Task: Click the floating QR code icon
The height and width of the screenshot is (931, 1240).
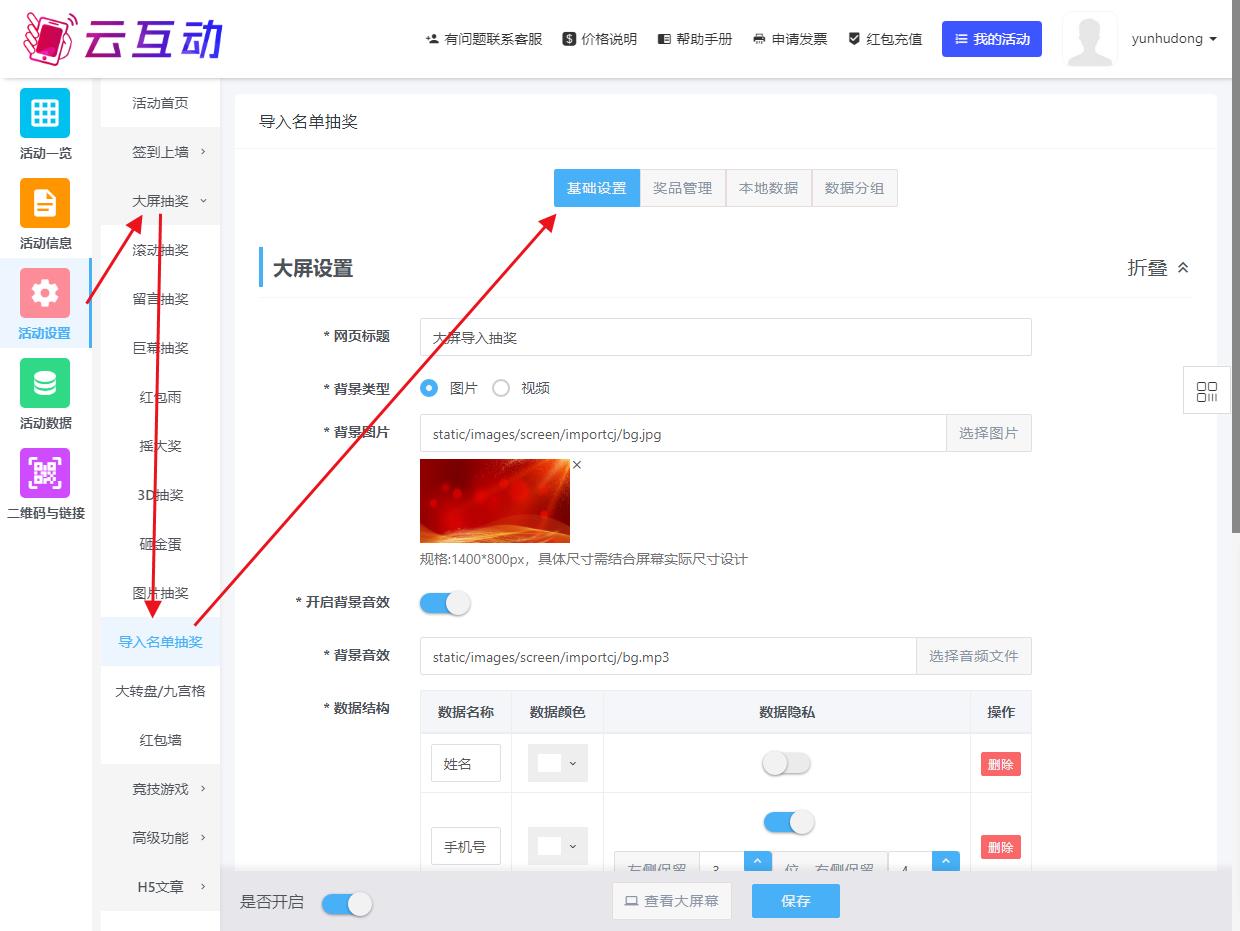Action: point(1206,390)
